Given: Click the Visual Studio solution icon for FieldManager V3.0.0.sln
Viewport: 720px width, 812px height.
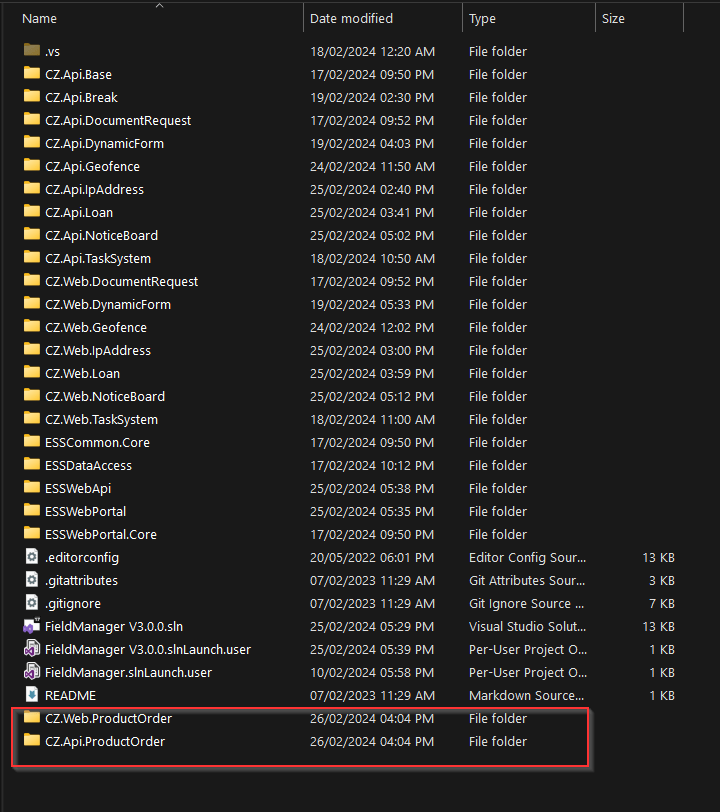Looking at the screenshot, I should [32, 626].
